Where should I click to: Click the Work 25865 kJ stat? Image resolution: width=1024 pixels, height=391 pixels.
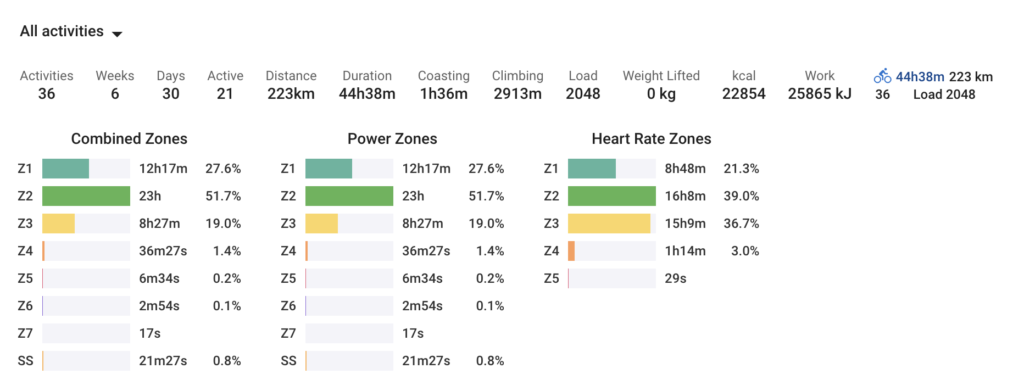[820, 86]
